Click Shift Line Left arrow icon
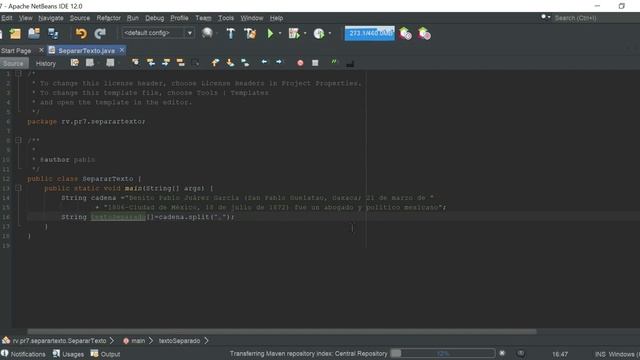 click(x=264, y=62)
